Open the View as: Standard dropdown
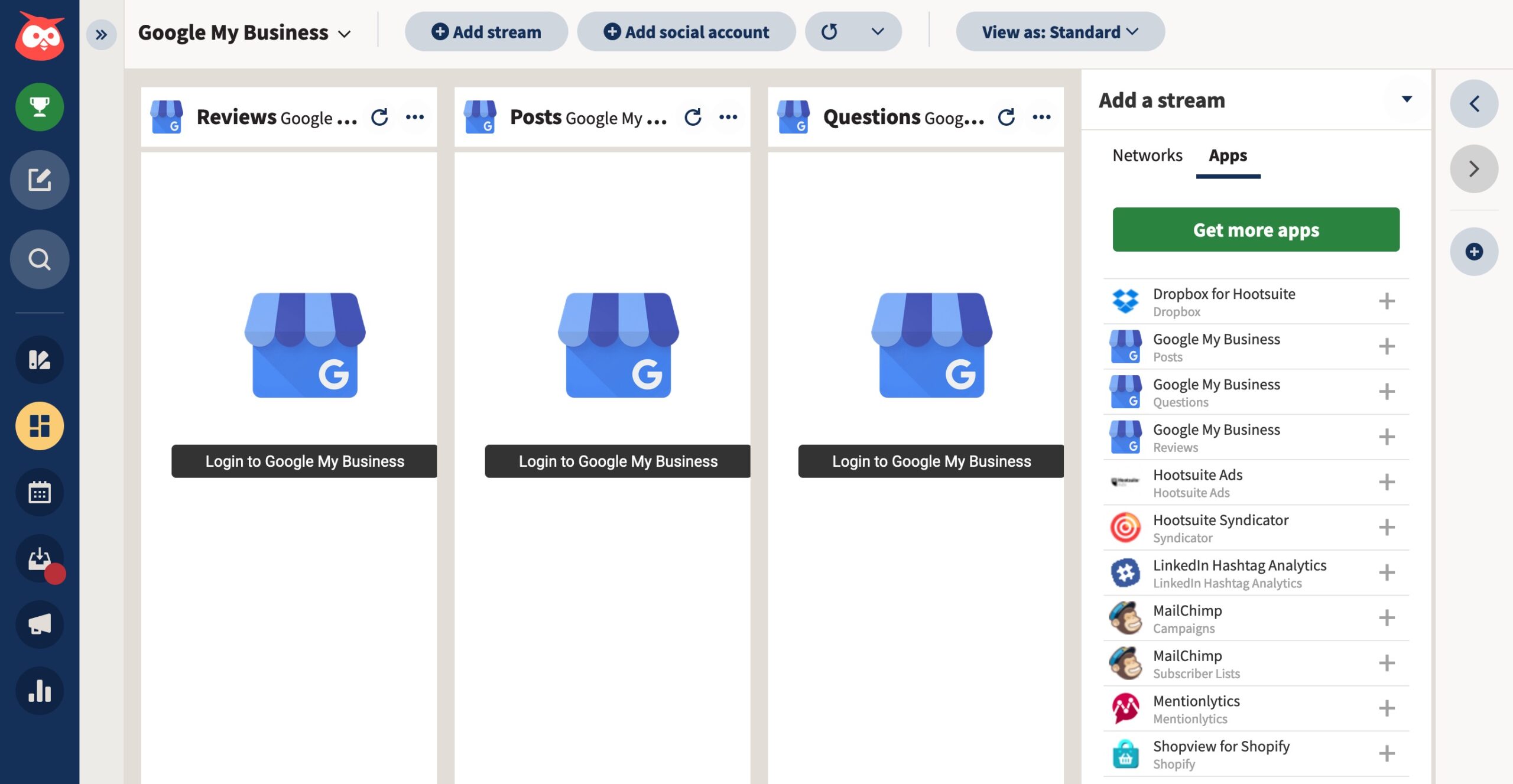The image size is (1513, 784). click(x=1060, y=32)
